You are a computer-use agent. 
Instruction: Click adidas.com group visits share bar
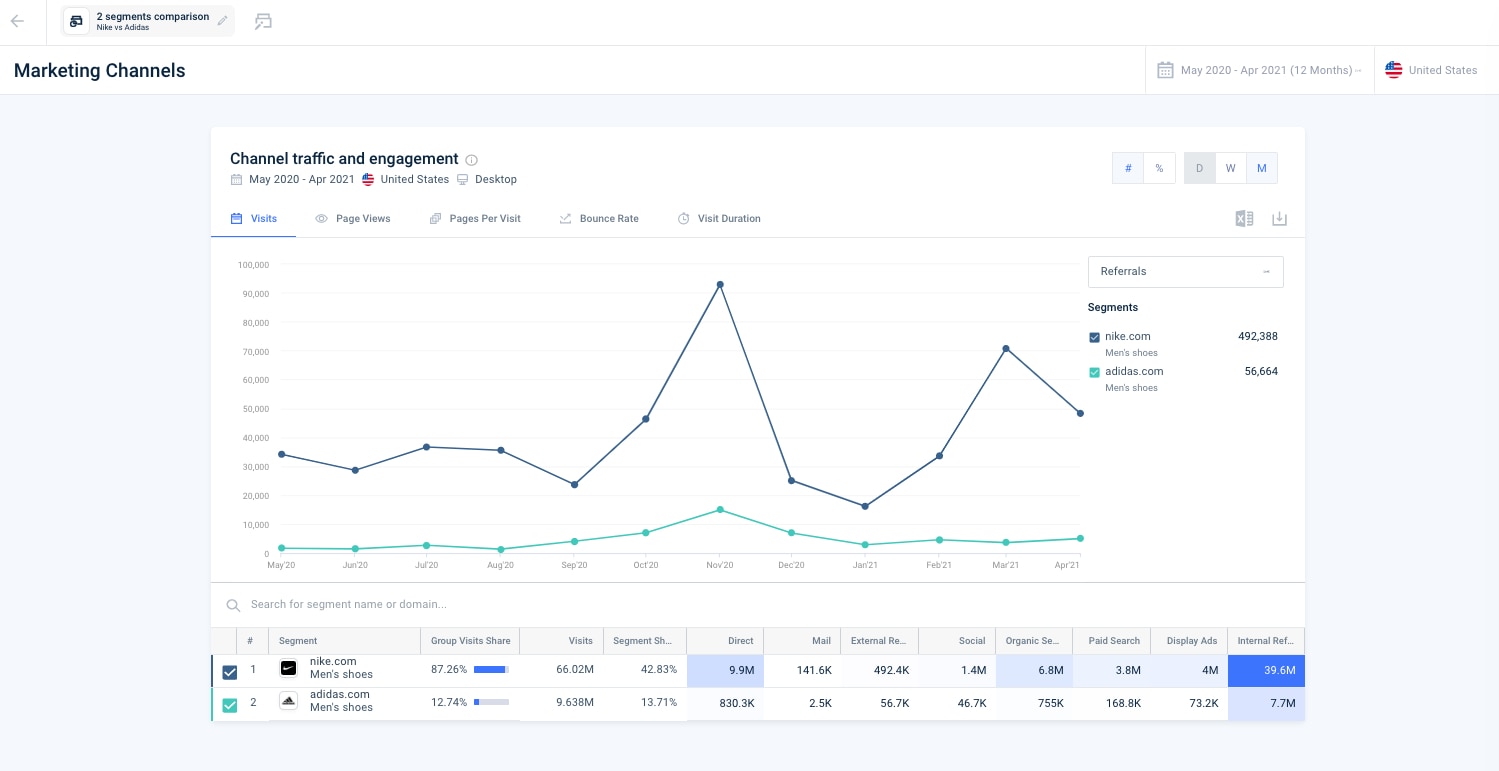pos(491,702)
